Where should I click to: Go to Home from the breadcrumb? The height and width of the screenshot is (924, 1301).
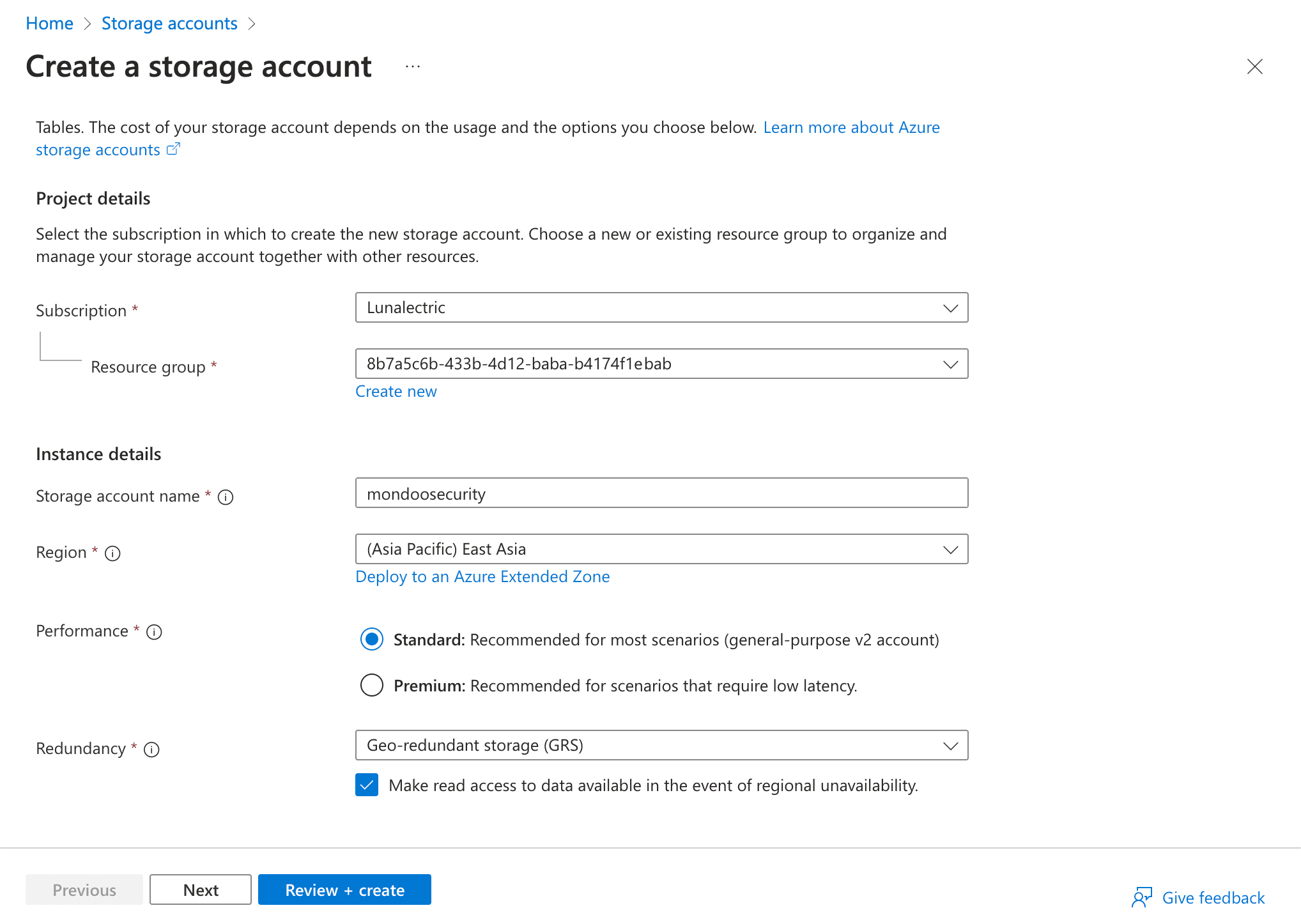click(49, 23)
